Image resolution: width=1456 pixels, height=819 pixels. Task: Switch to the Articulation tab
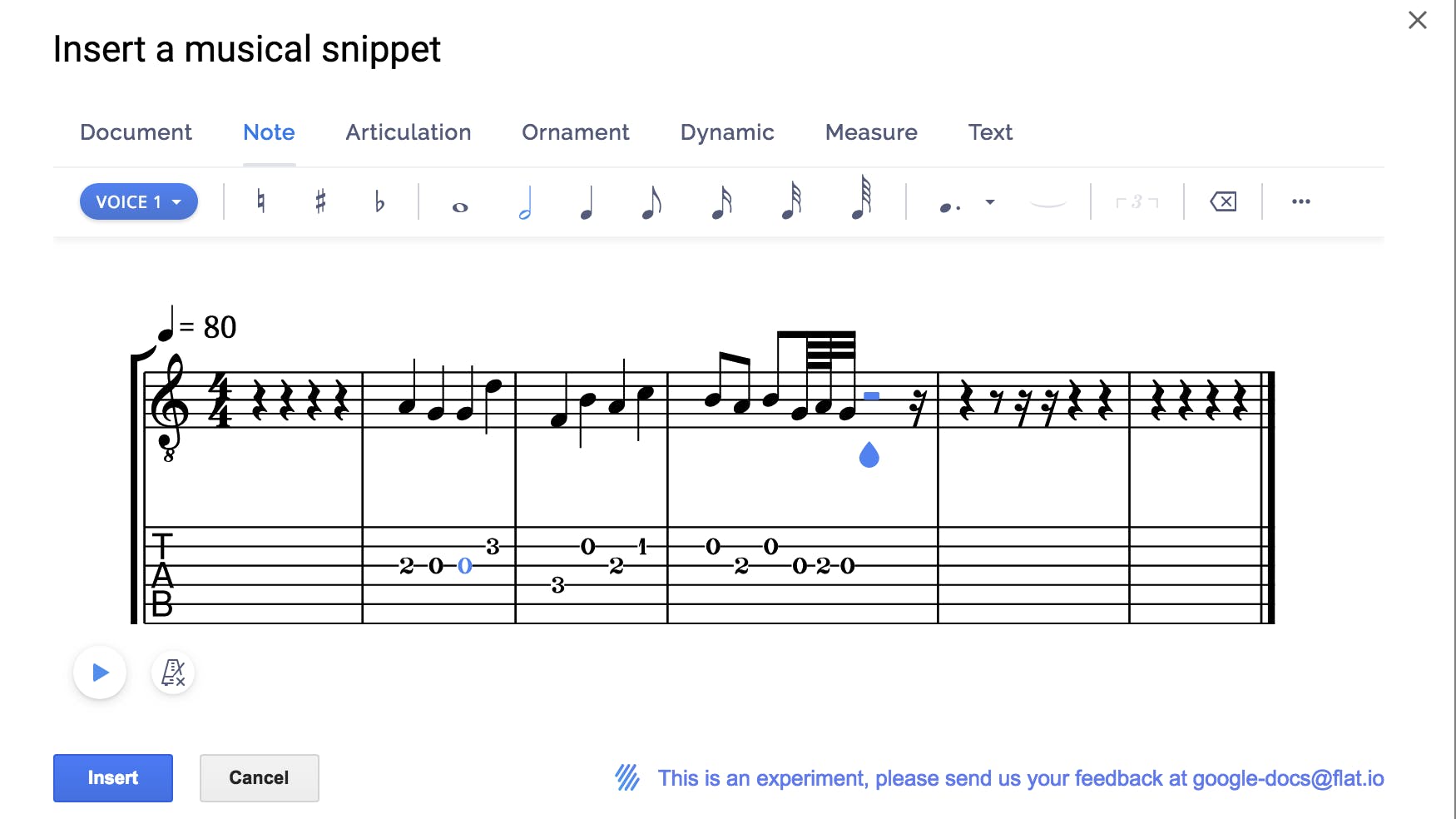(x=409, y=132)
